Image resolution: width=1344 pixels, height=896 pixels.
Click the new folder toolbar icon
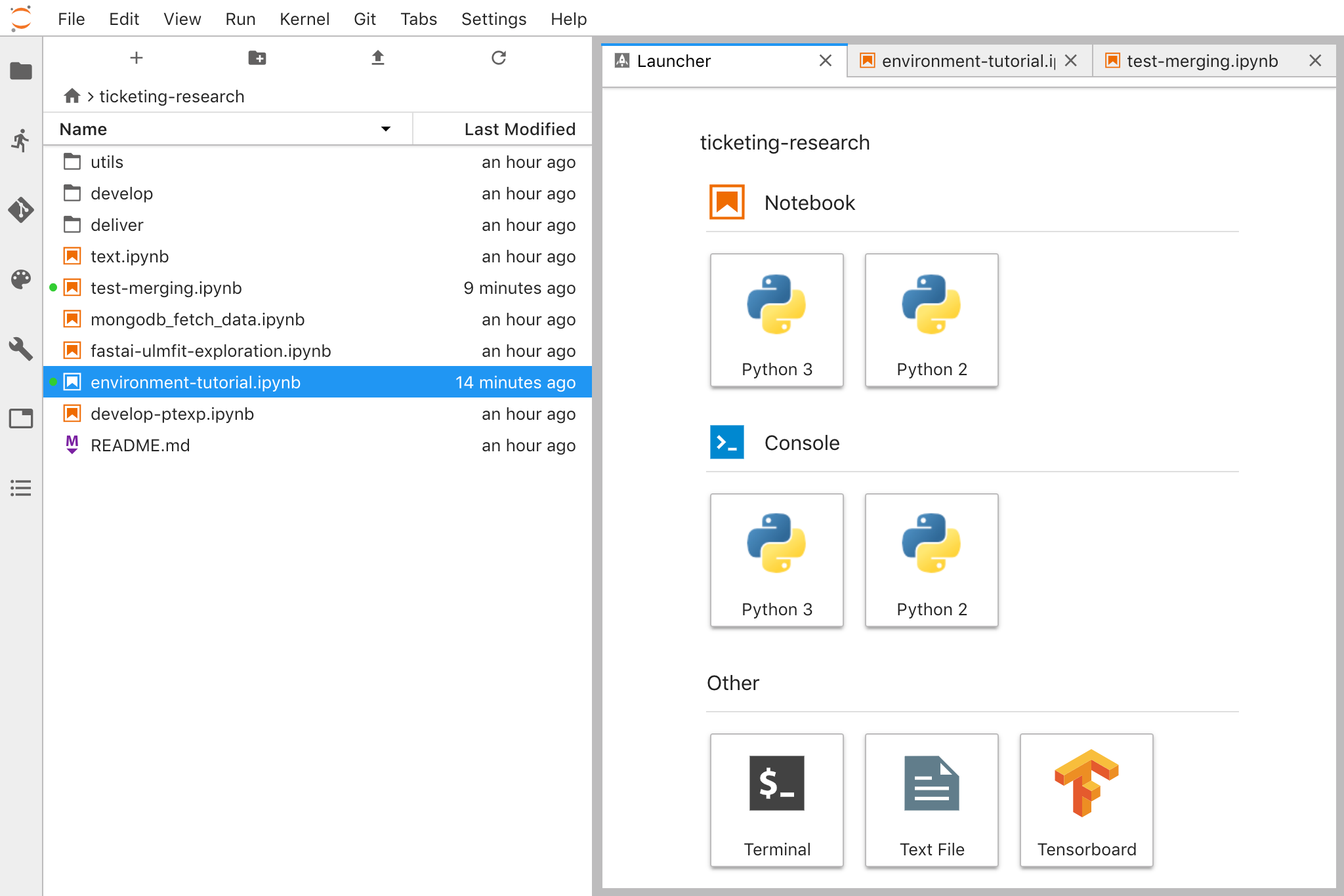(257, 58)
